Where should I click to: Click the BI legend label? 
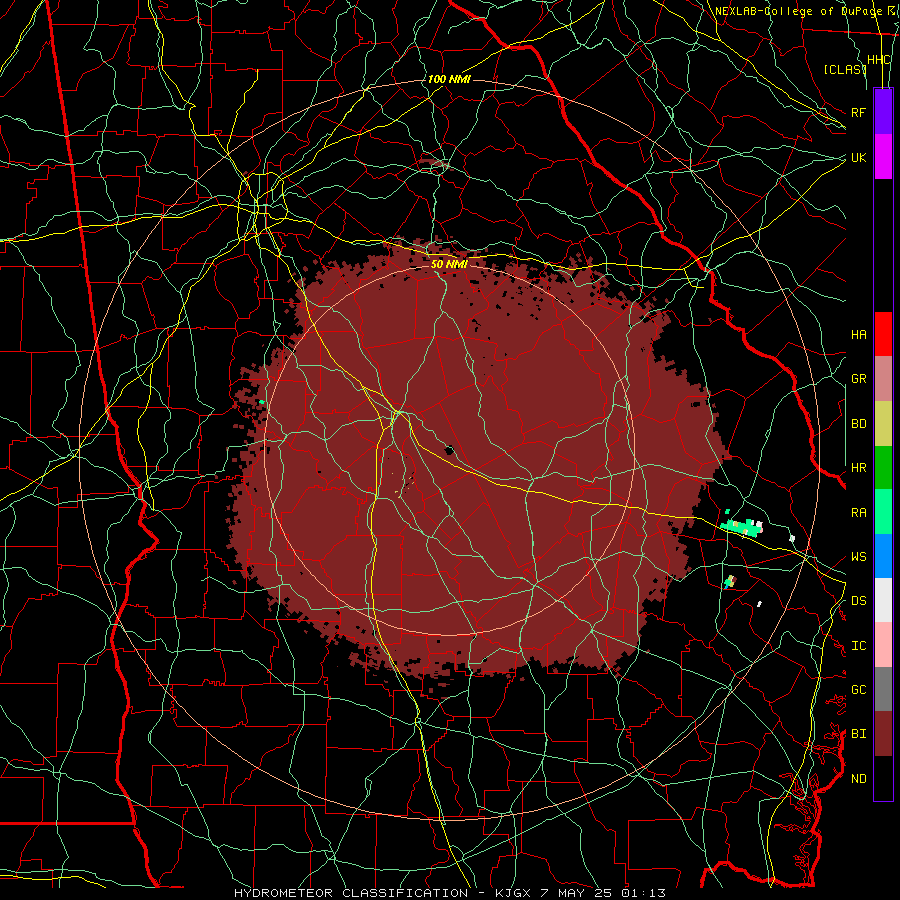858,734
